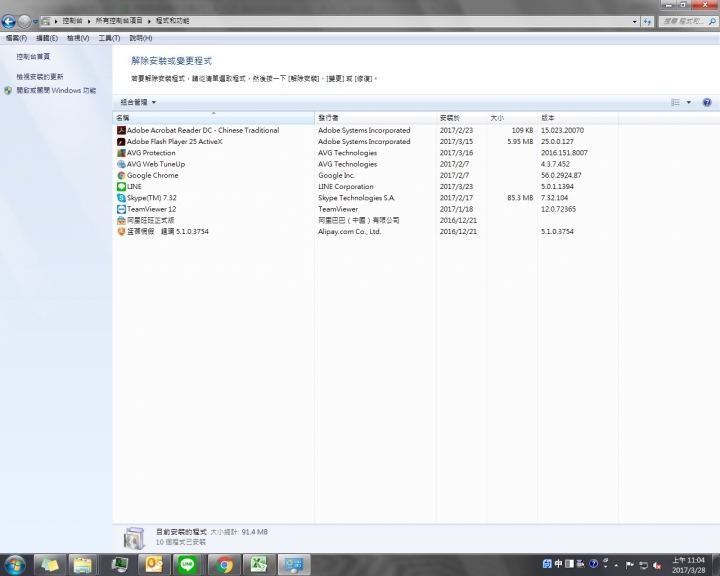Open Excel from the taskbar
This screenshot has height=576, width=720.
(259, 565)
